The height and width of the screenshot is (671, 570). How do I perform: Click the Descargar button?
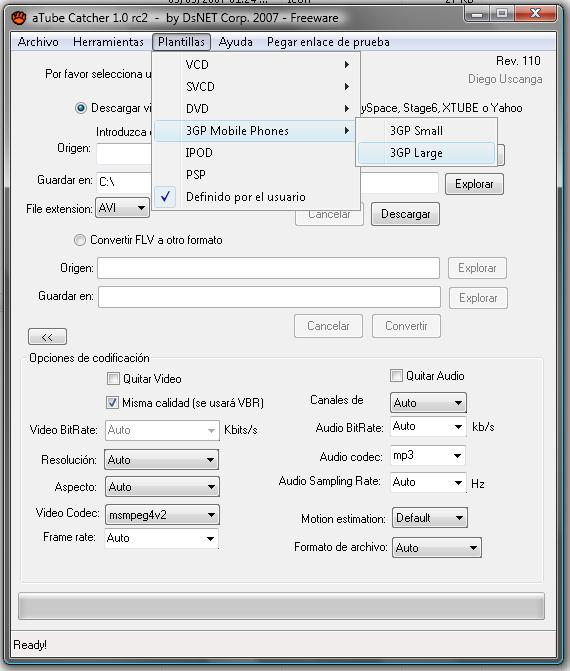click(x=405, y=214)
